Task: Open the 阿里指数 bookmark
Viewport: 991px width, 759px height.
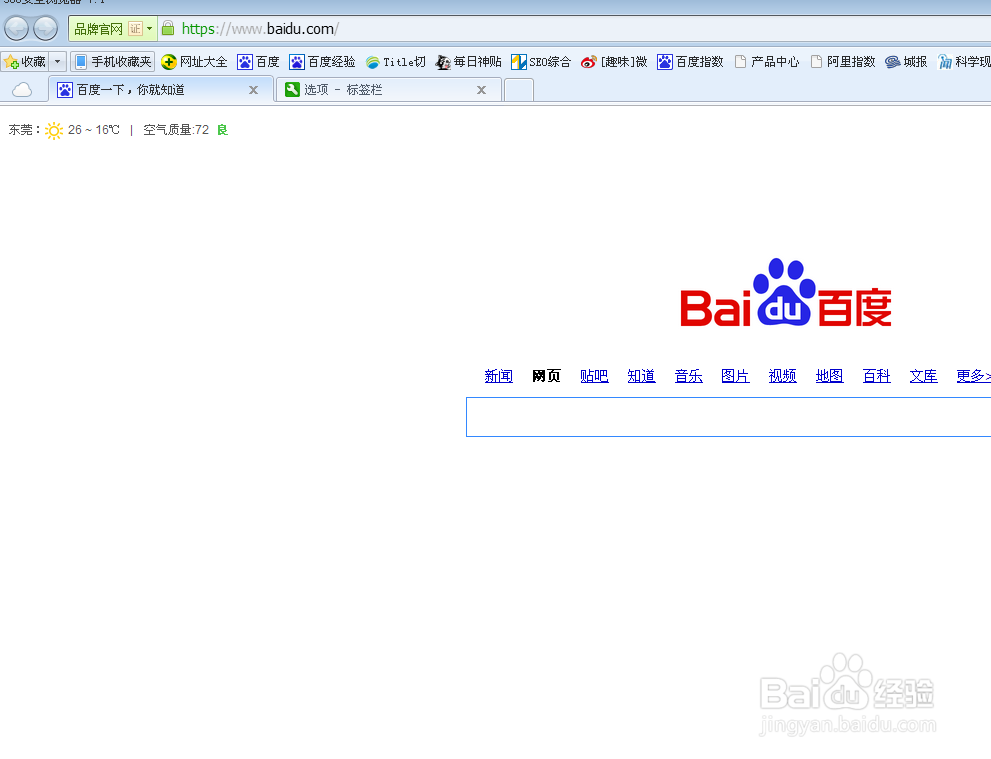Action: [842, 61]
